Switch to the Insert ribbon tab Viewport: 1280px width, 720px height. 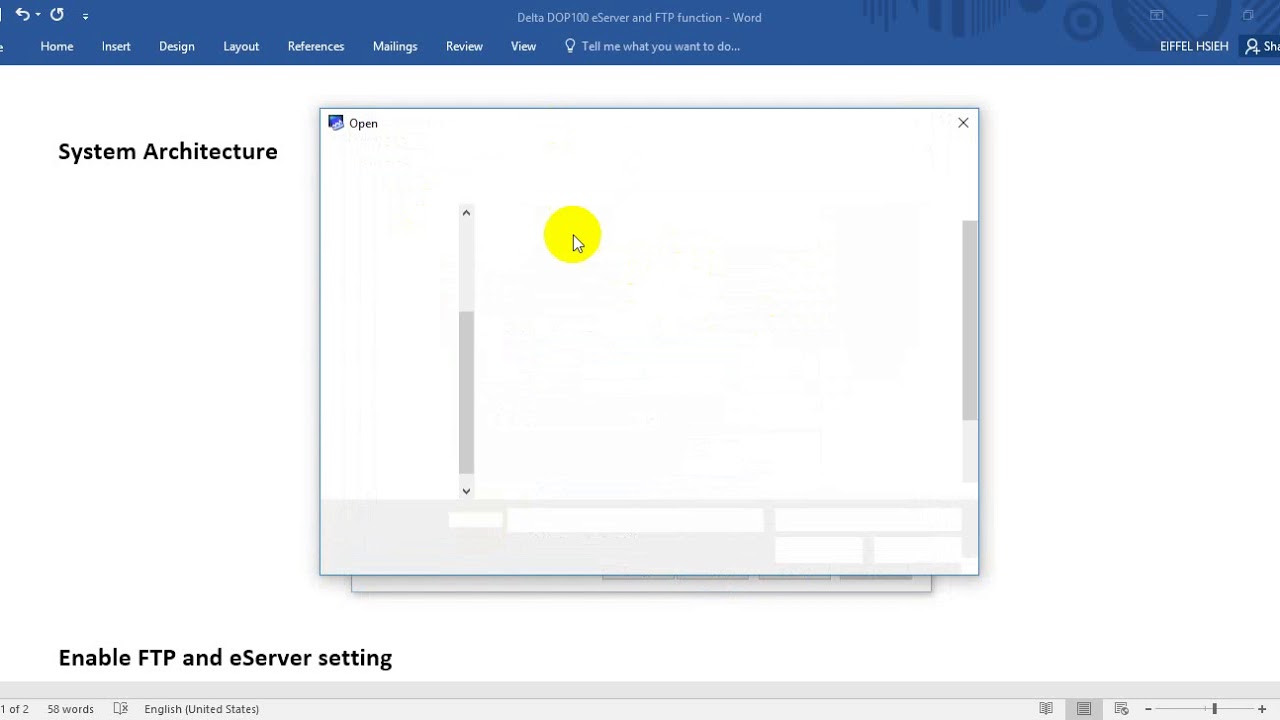116,46
